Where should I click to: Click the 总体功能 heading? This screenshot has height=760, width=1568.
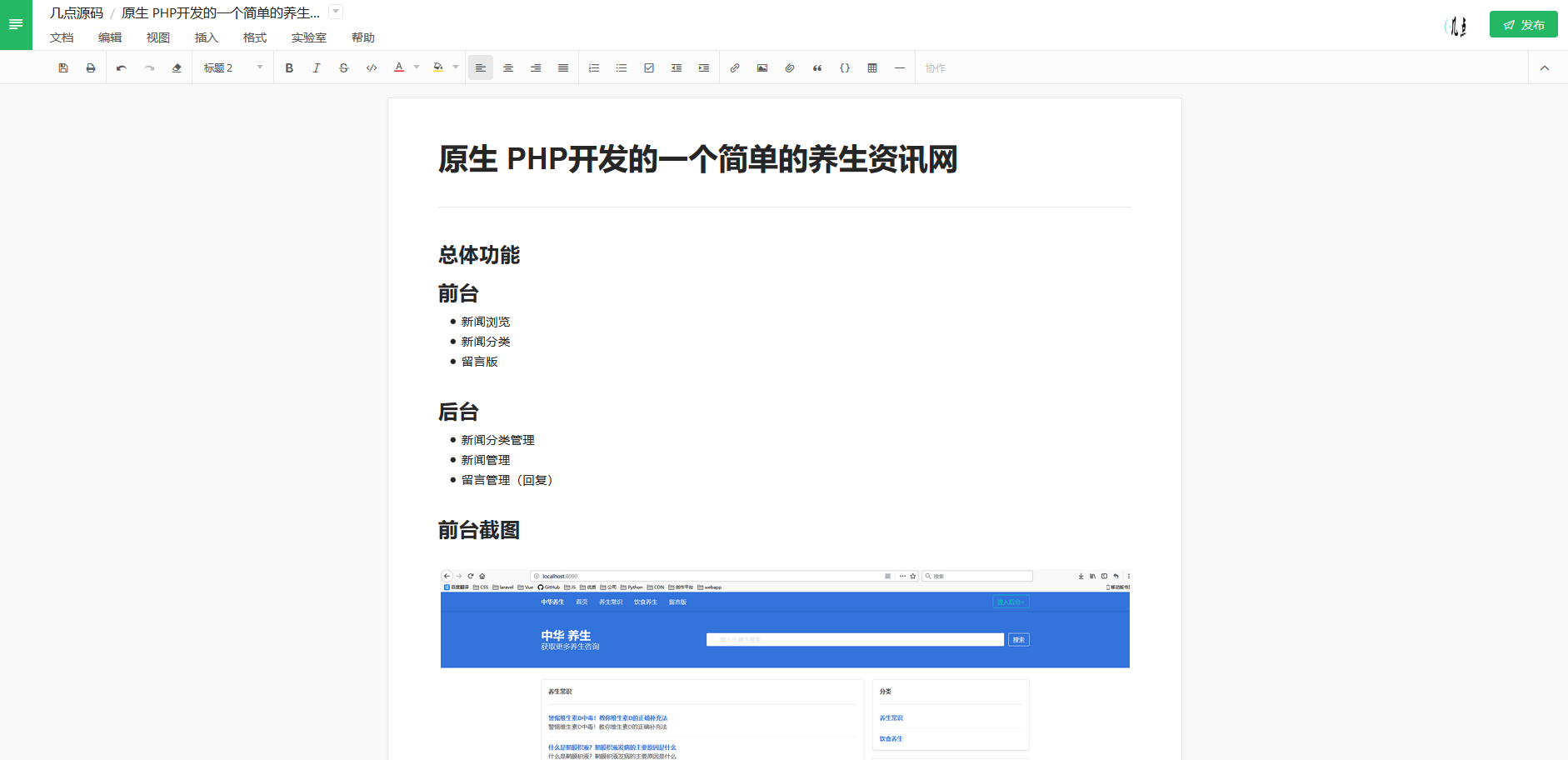coord(479,255)
